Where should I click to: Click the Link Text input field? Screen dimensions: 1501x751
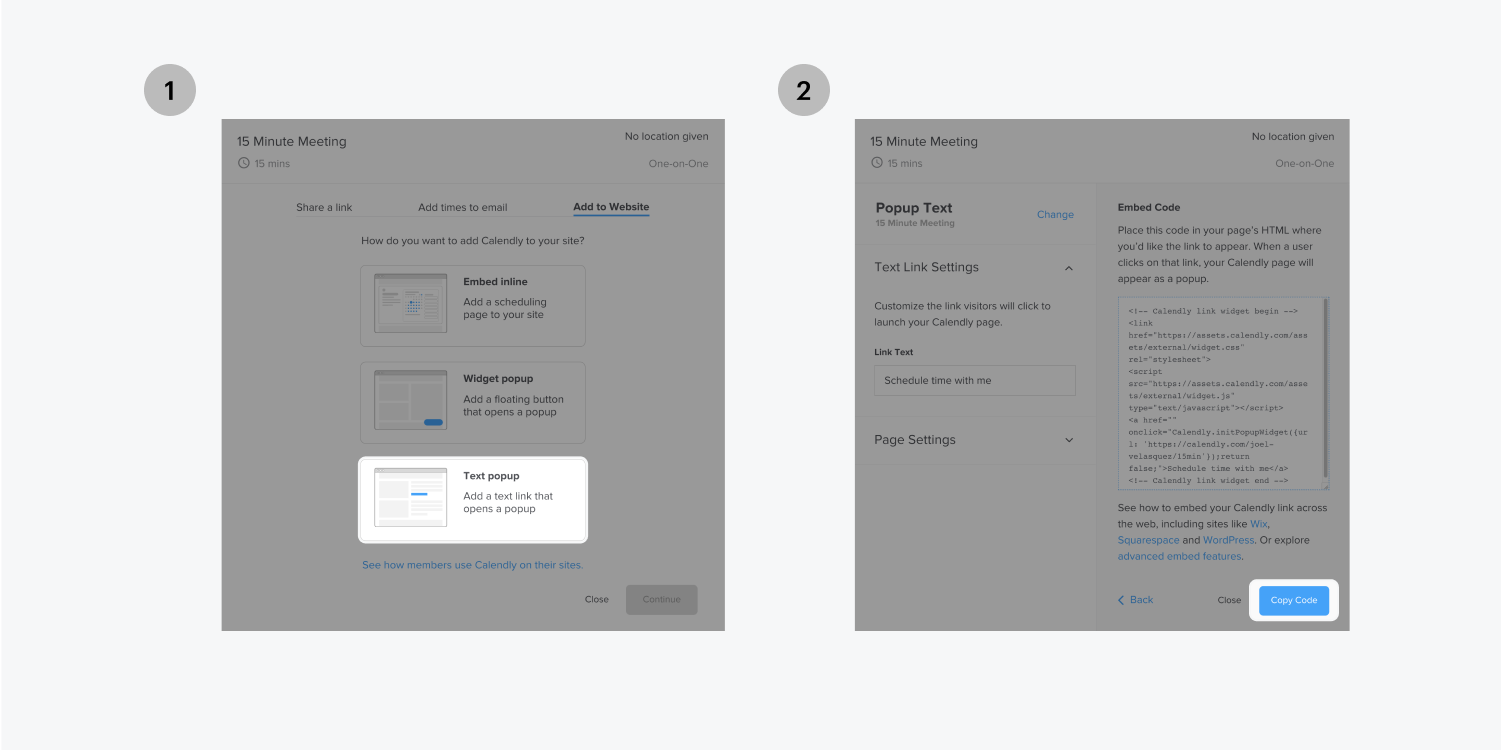(x=975, y=380)
